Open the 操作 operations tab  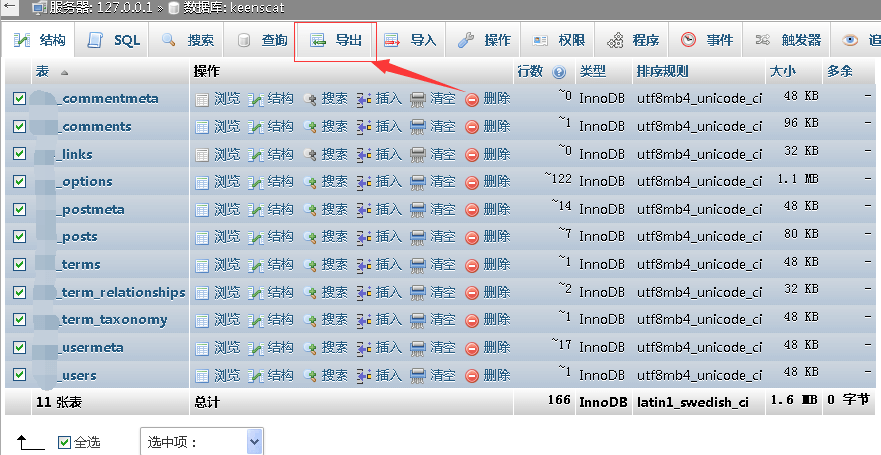click(484, 40)
